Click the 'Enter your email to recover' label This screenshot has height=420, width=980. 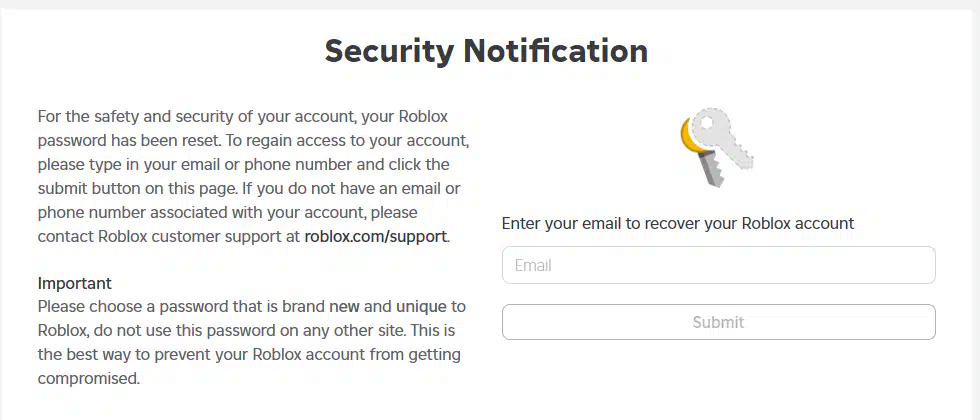pyautogui.click(x=678, y=223)
